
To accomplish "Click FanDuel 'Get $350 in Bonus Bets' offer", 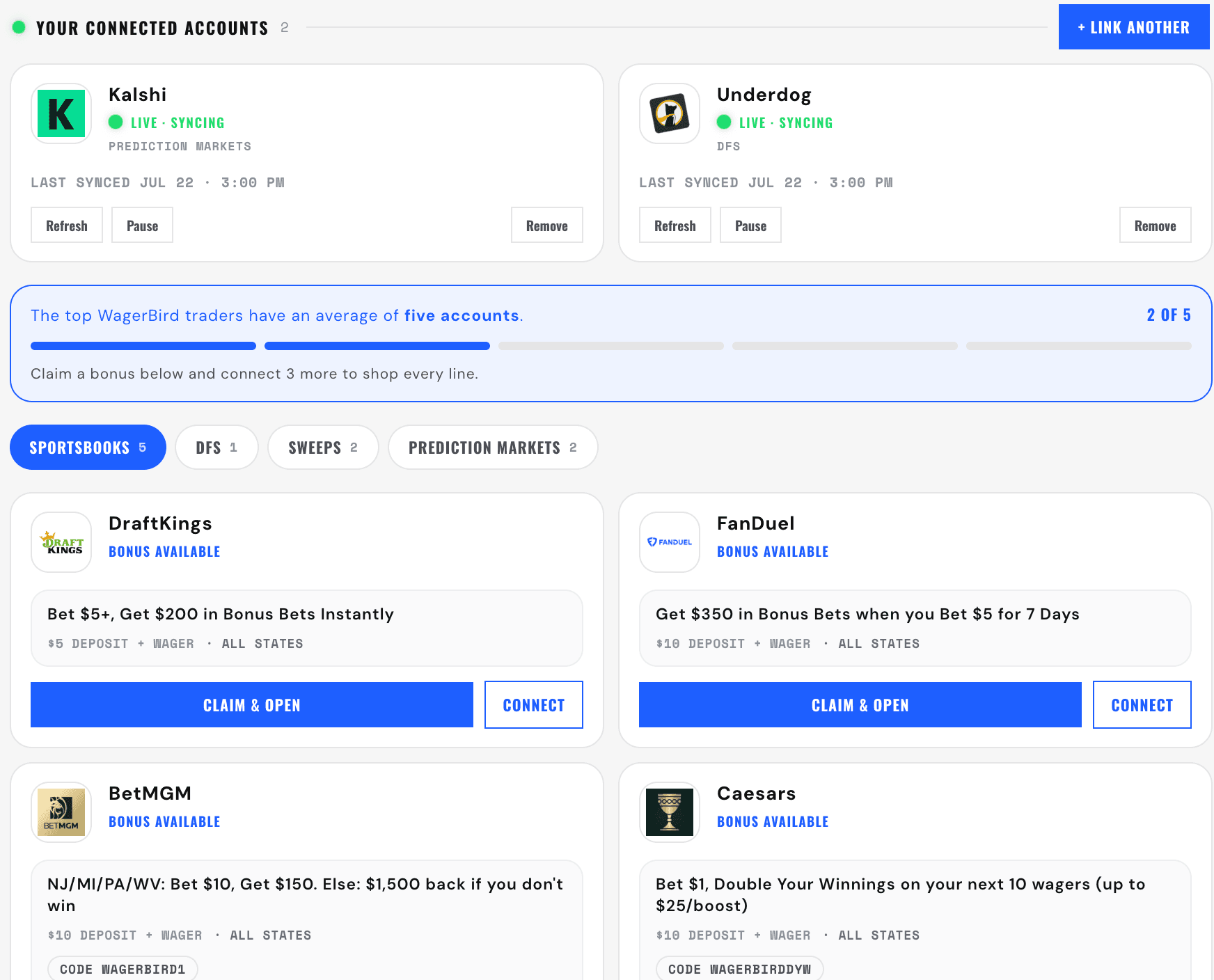I will 867,614.
